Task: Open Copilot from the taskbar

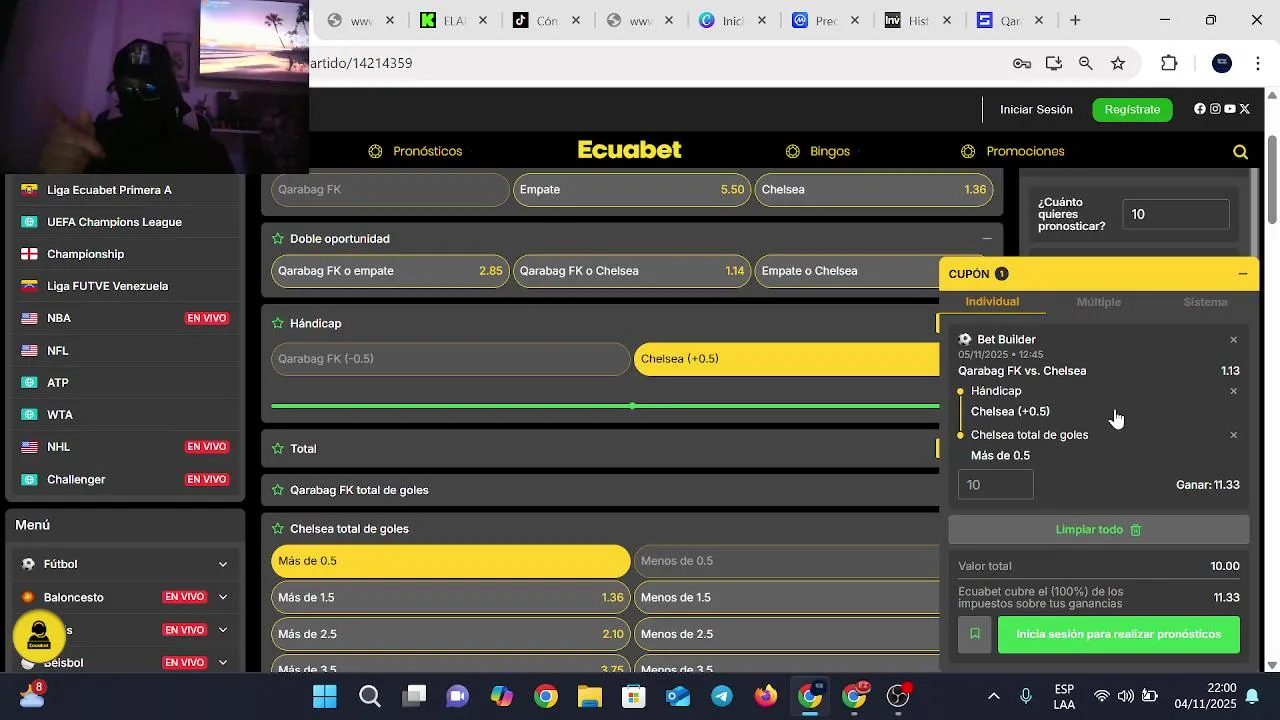Action: click(501, 696)
